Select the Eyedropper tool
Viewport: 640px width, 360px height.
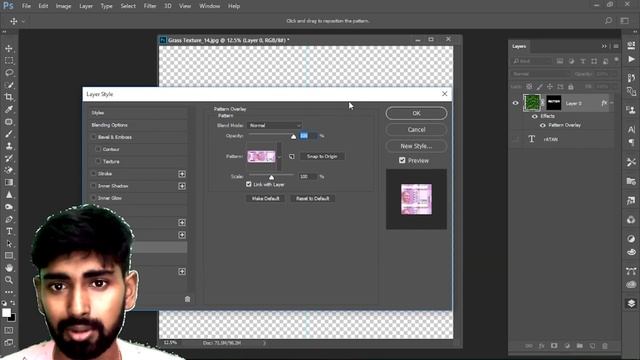(9, 109)
